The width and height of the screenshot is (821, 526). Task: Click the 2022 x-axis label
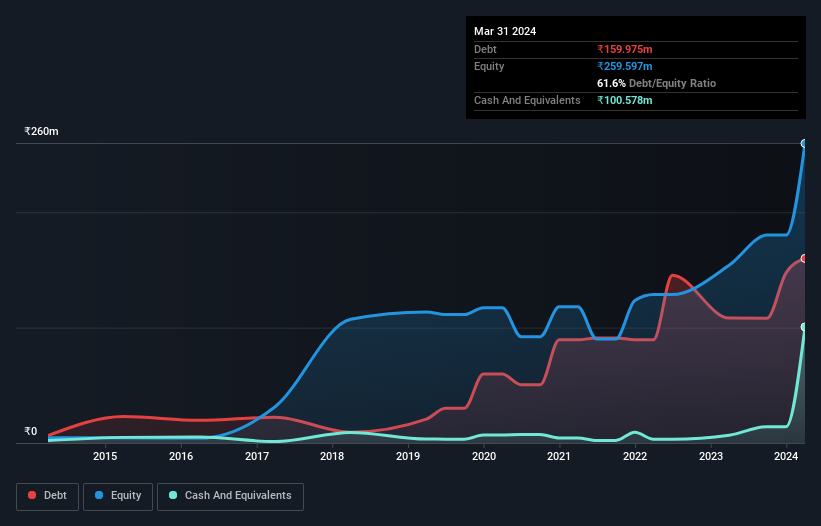pyautogui.click(x=635, y=456)
